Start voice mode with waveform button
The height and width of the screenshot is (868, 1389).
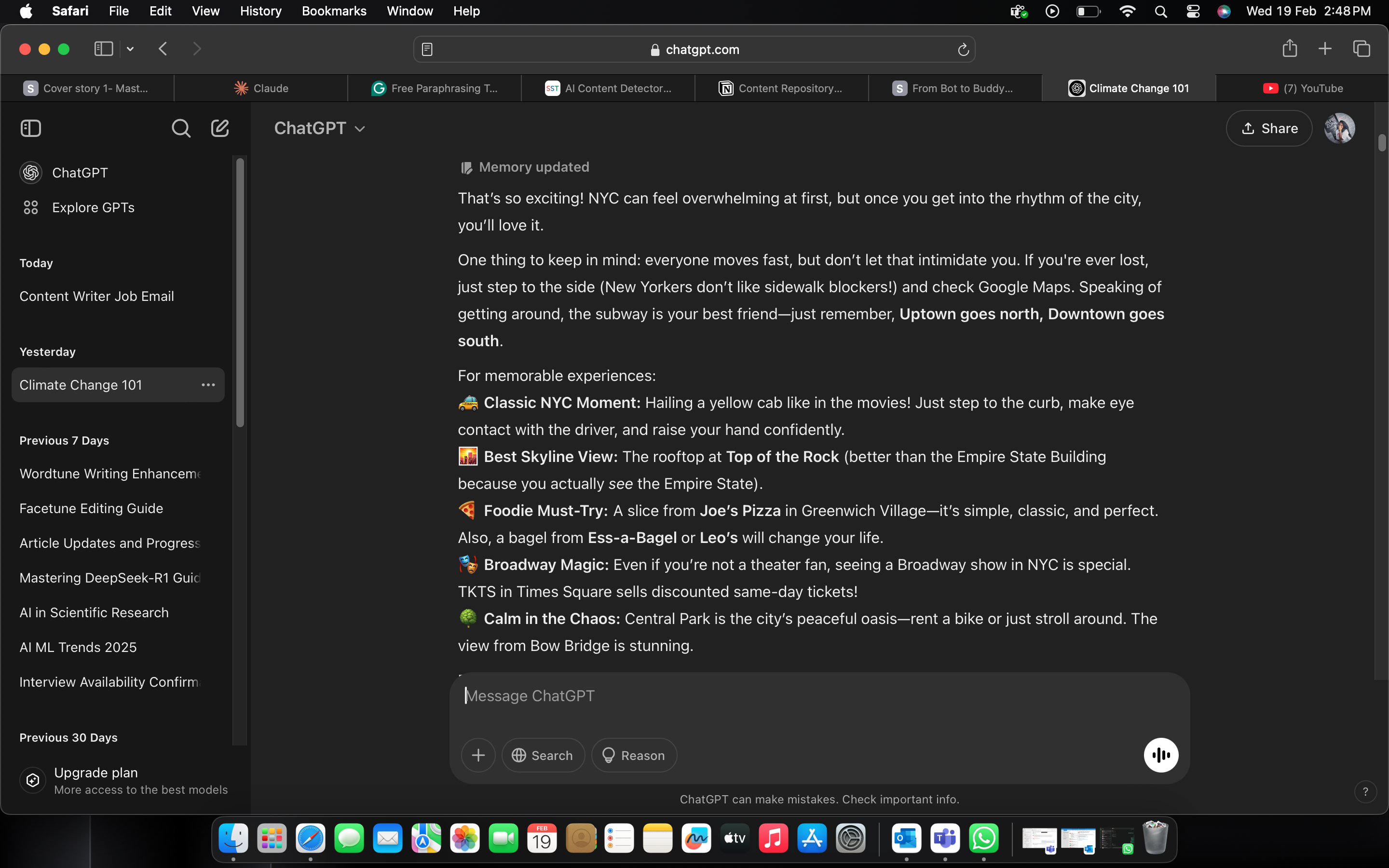(x=1160, y=755)
